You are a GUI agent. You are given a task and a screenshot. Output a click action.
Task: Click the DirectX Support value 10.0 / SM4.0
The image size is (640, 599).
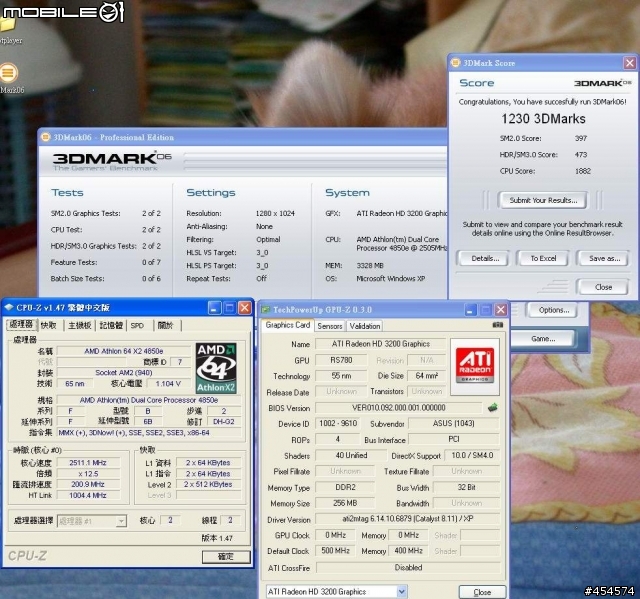(472, 455)
